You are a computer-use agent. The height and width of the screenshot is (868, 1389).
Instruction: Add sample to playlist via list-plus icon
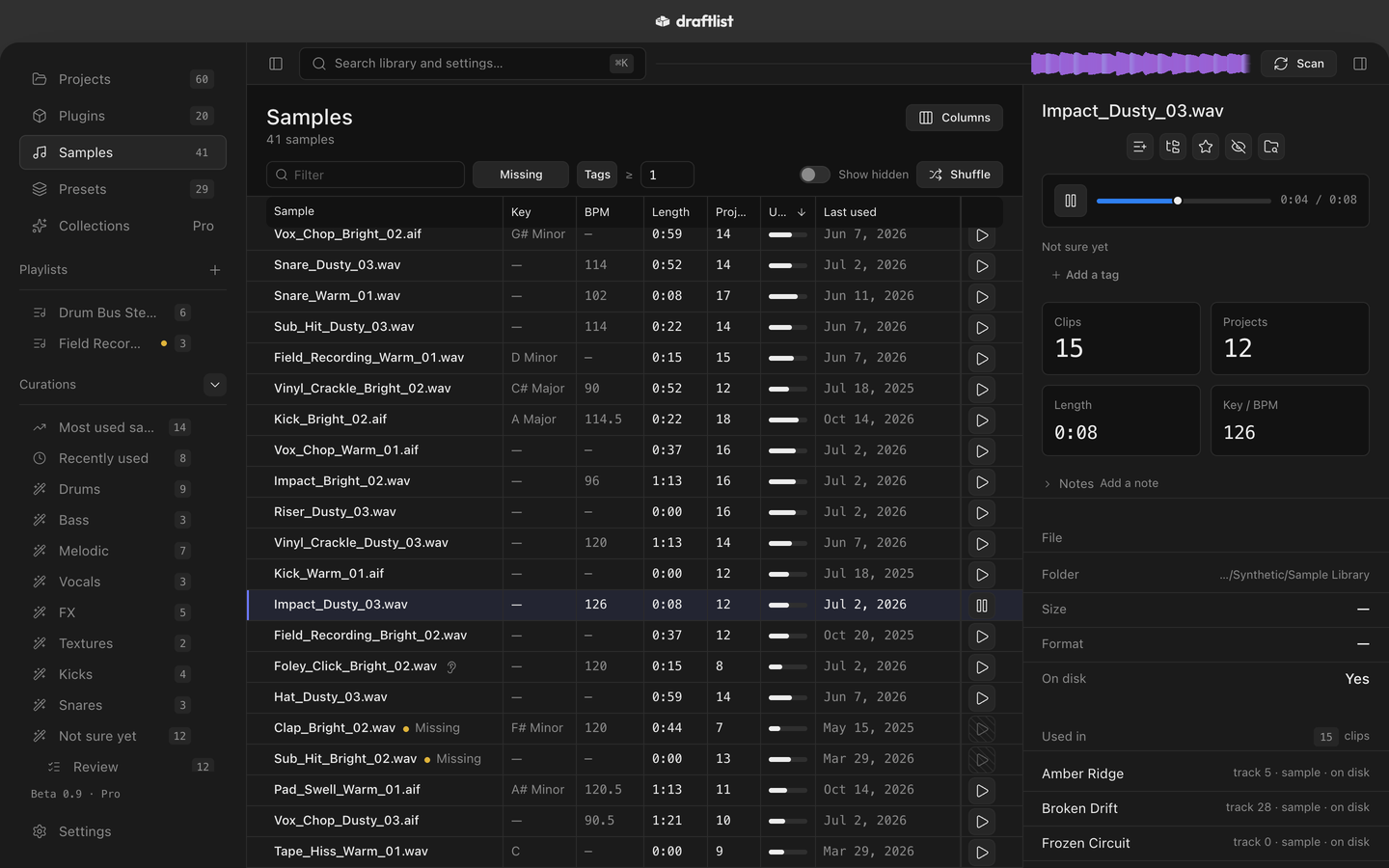tap(1140, 147)
